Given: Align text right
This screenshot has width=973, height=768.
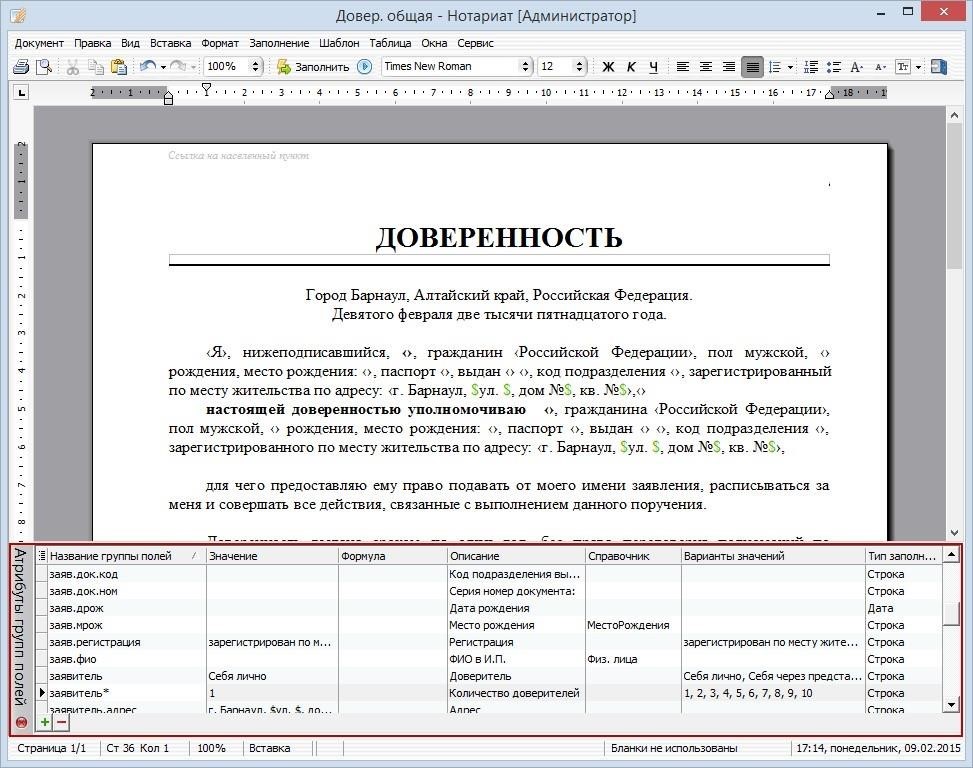Looking at the screenshot, I should 729,66.
